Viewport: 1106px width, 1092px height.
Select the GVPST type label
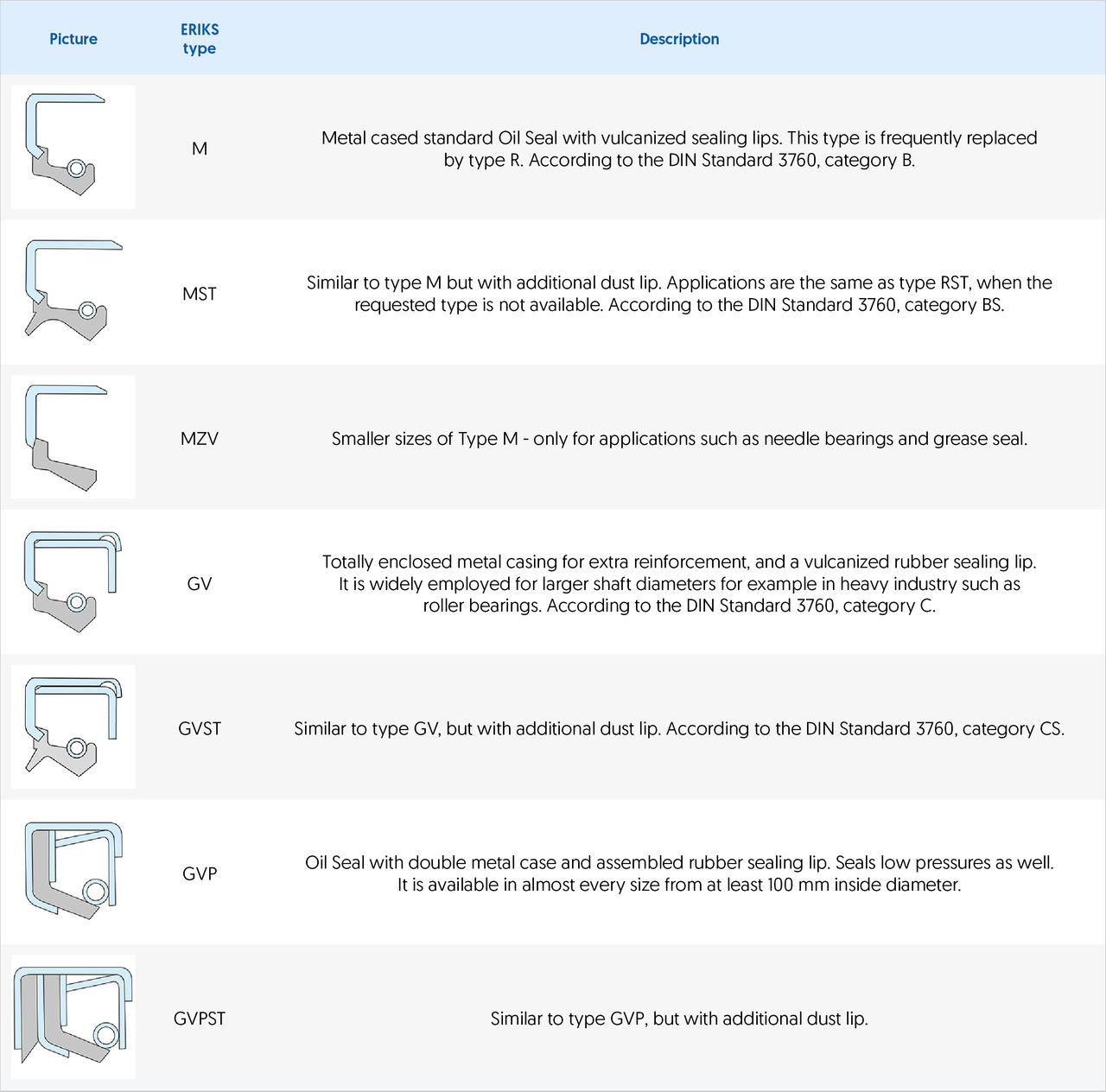coord(200,1019)
